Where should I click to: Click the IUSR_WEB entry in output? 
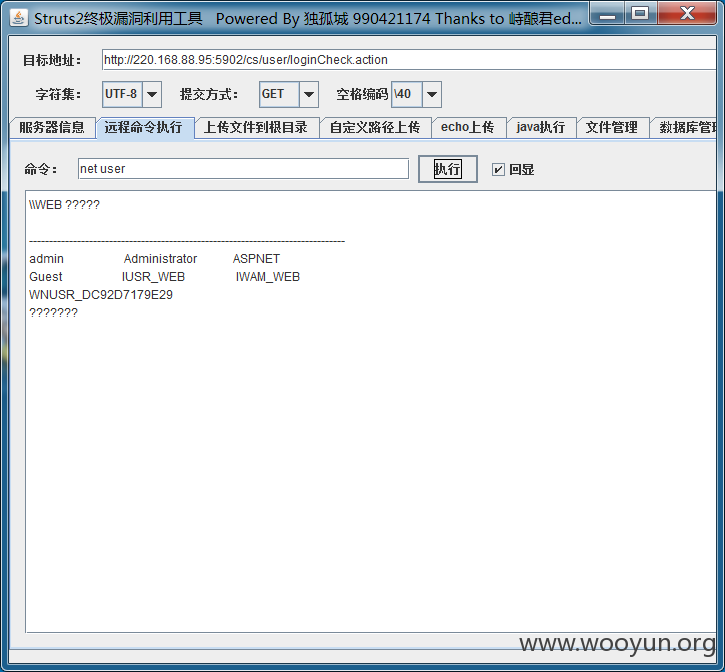click(x=154, y=277)
